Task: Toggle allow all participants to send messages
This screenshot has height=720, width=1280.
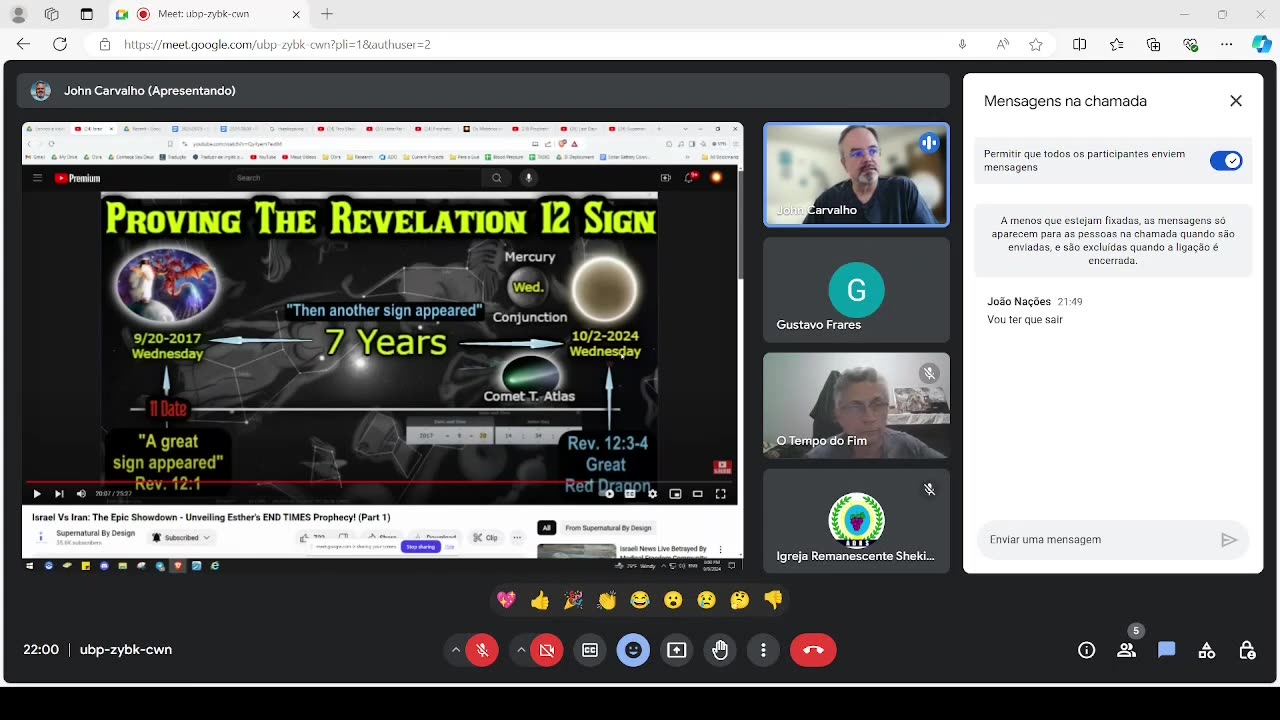Action: click(1226, 161)
